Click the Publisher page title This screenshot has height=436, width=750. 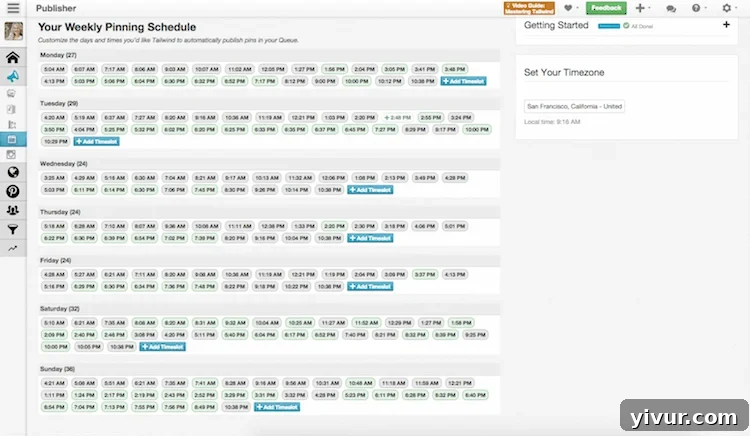pos(56,8)
